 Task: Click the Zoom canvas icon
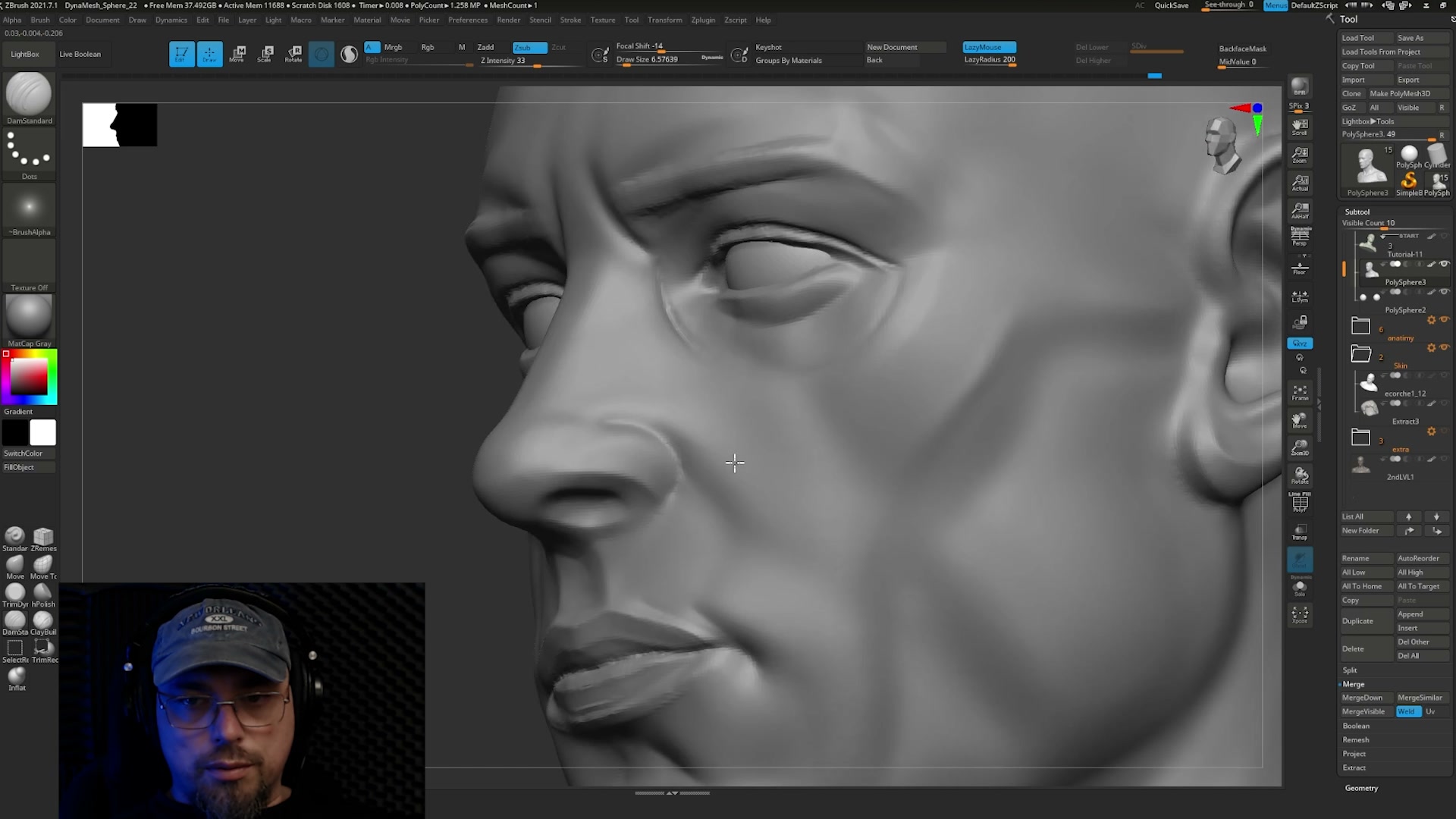coord(1300,155)
